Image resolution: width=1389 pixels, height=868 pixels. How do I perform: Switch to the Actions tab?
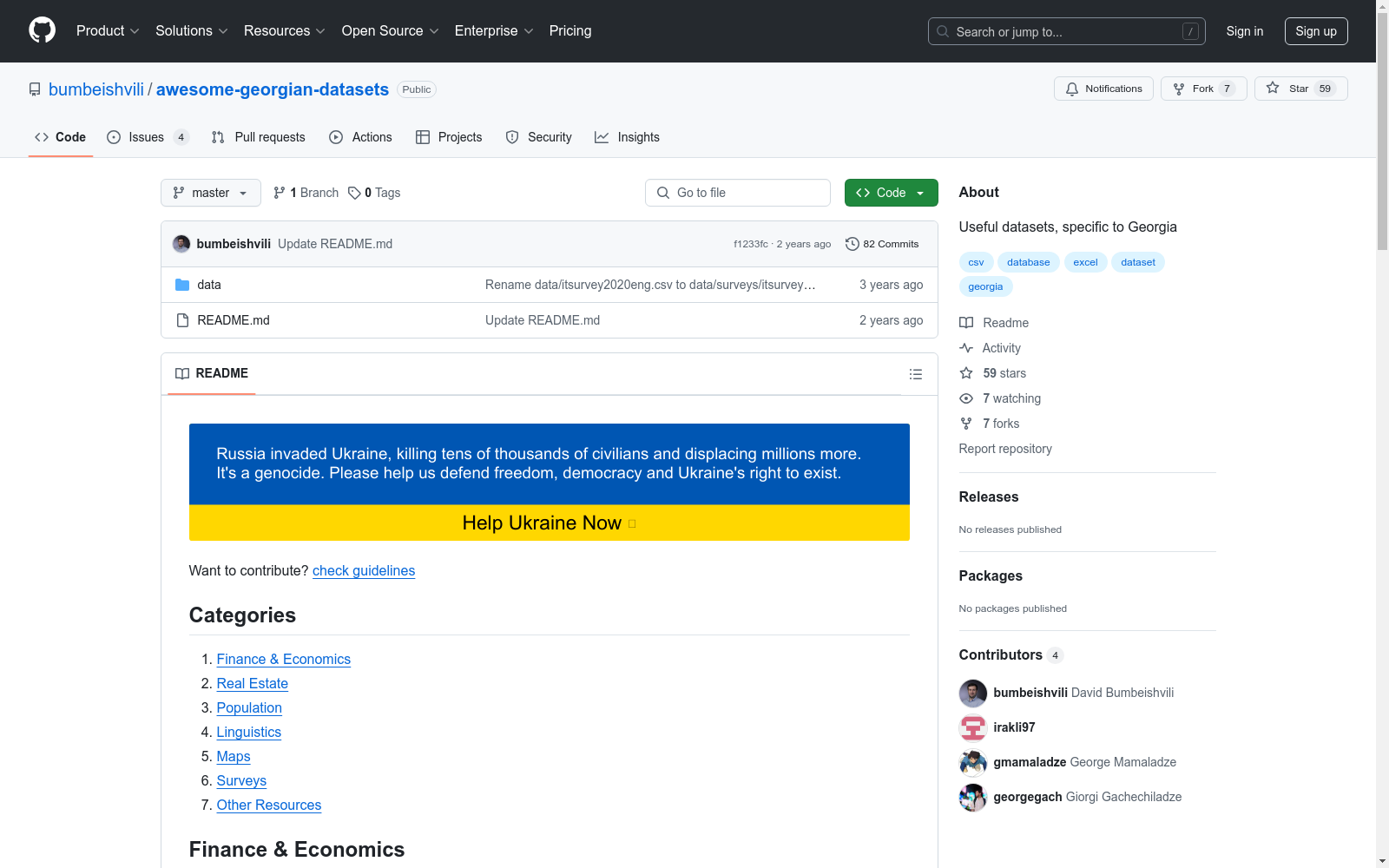[360, 137]
